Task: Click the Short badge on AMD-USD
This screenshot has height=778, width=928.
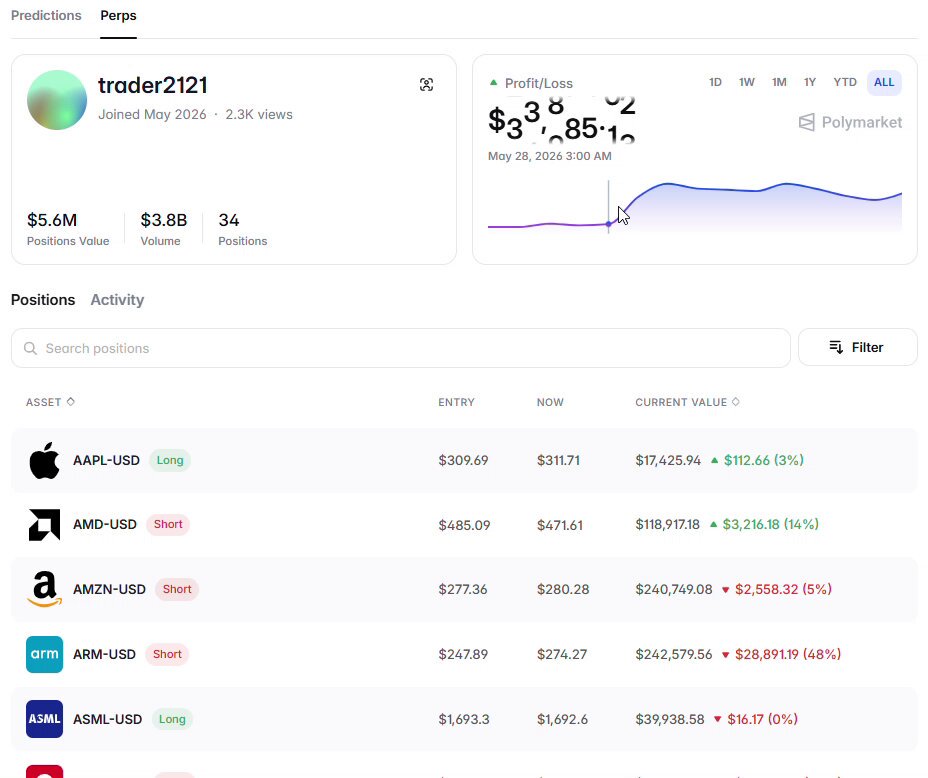Action: point(168,525)
